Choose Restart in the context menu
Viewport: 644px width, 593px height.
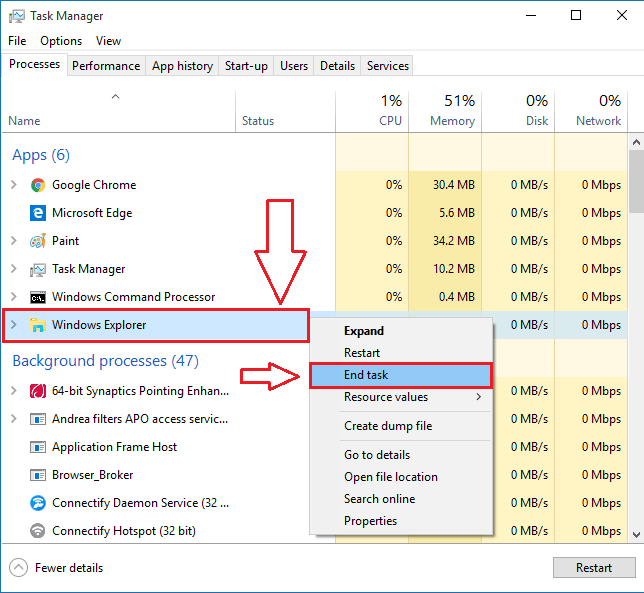[x=401, y=353]
